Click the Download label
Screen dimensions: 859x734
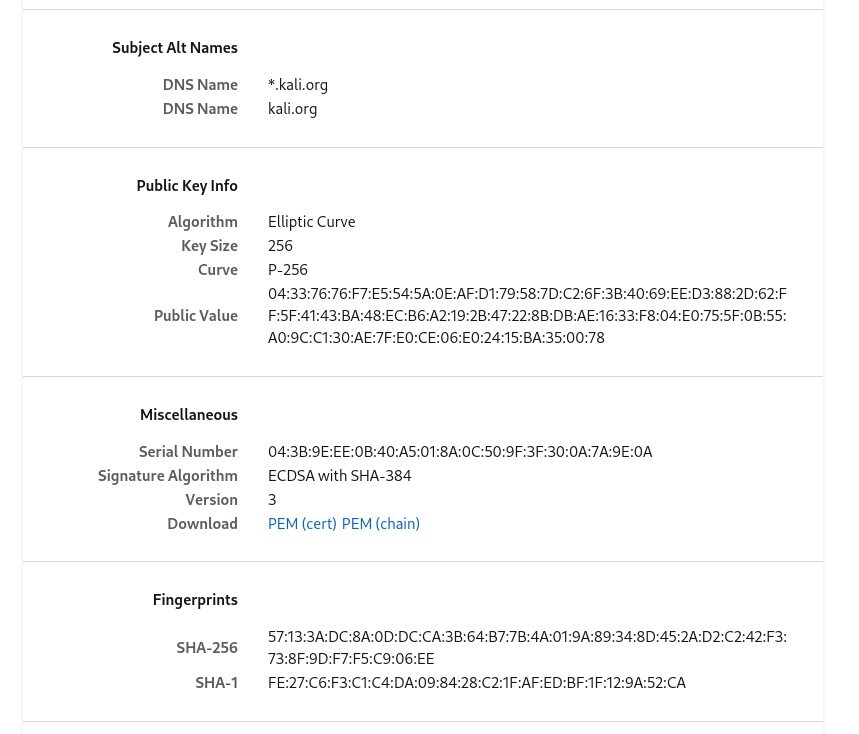202,524
